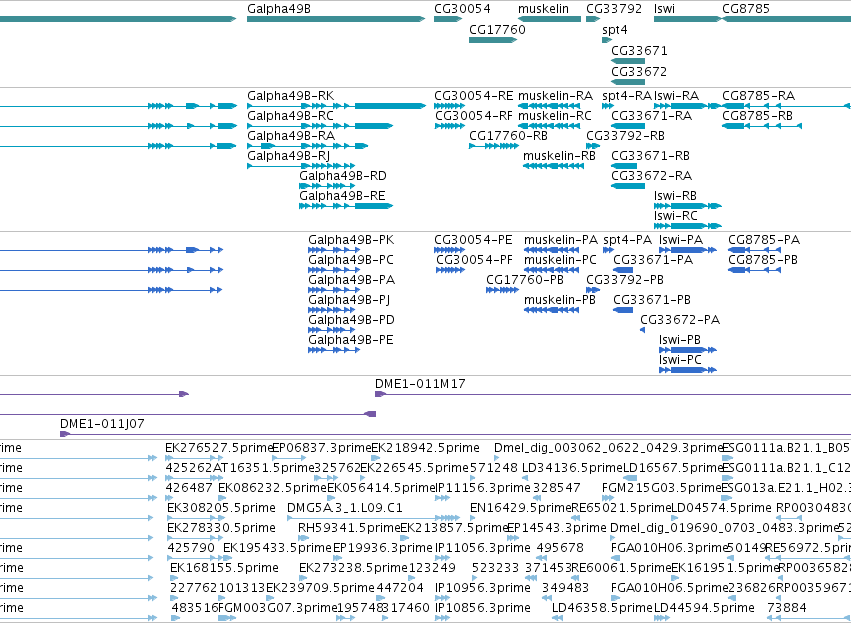Select transcript spt4-RA

(x=608, y=106)
